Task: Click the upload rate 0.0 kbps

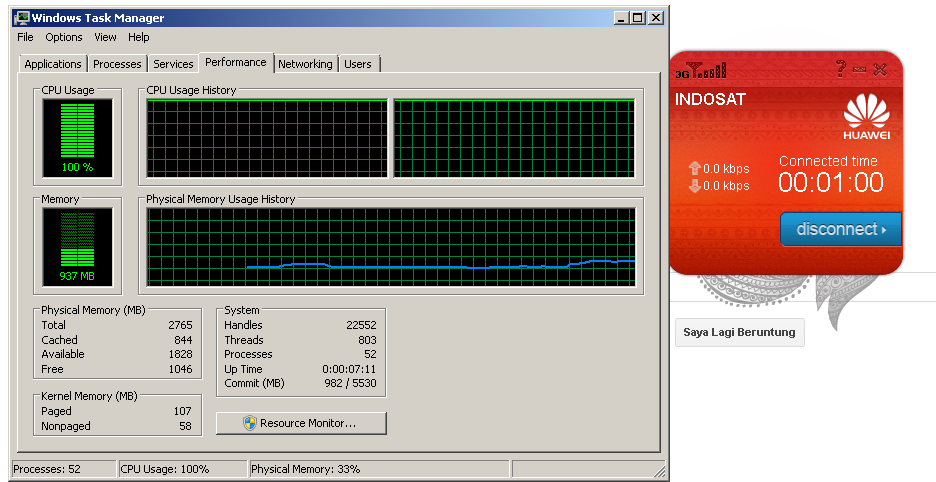Action: click(x=726, y=169)
